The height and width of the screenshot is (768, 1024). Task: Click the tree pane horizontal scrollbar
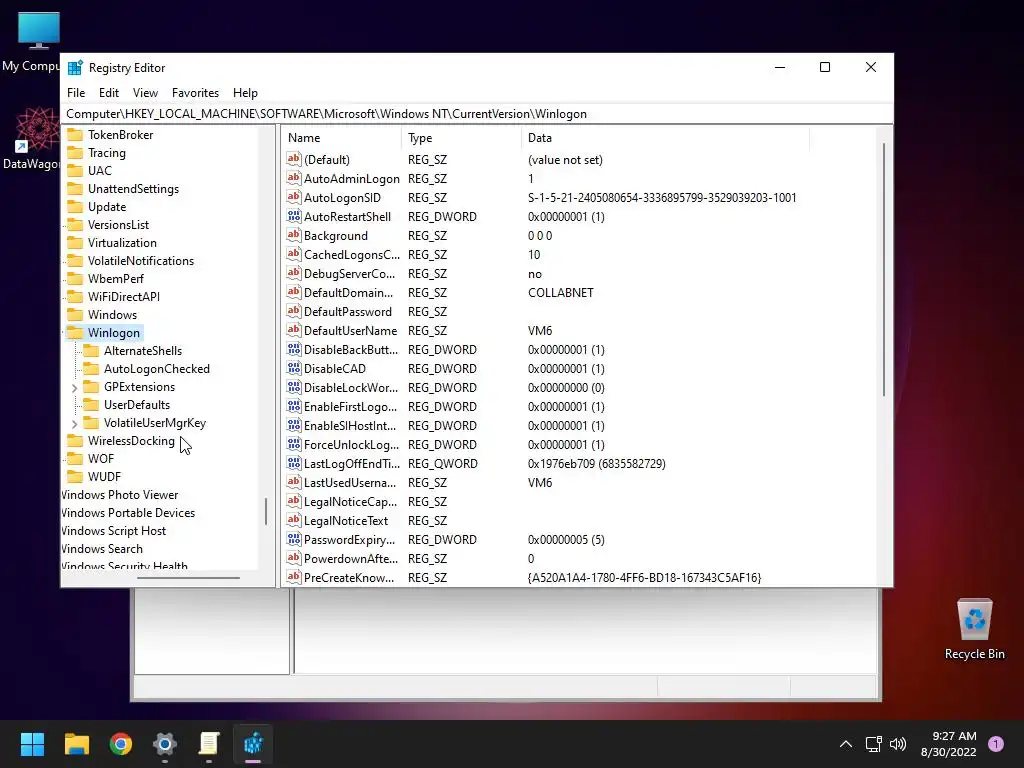tap(188, 577)
